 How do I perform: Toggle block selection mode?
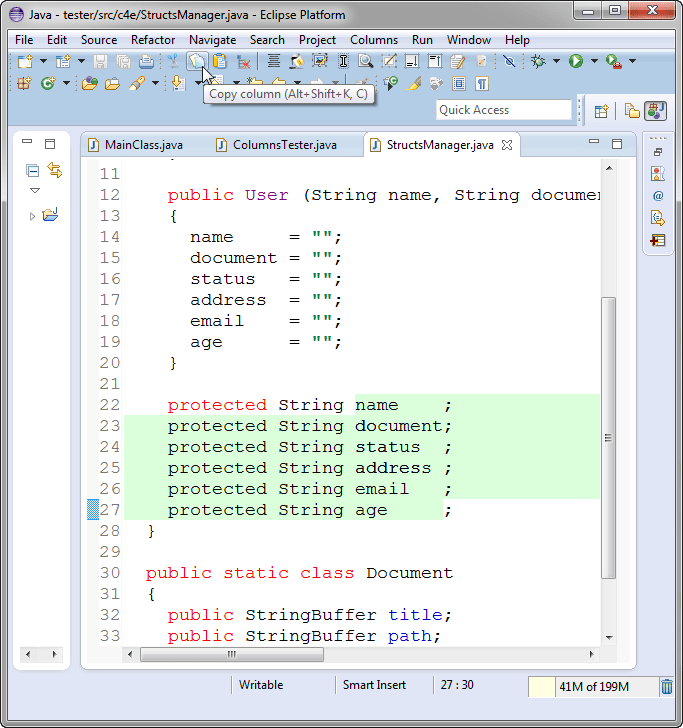[459, 84]
